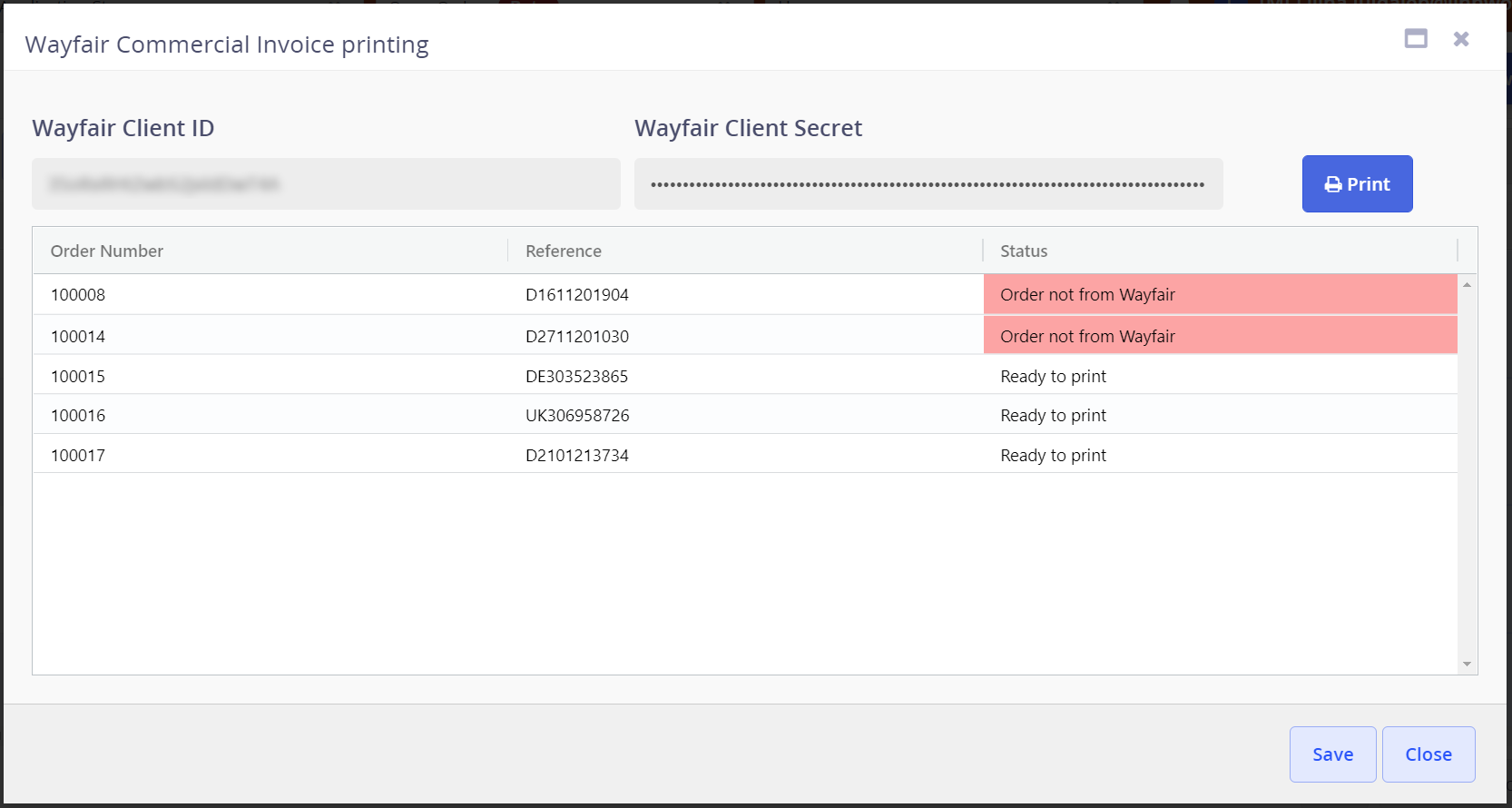Sort by the Reference column header
Viewport: 1512px width, 808px height.
[x=564, y=251]
